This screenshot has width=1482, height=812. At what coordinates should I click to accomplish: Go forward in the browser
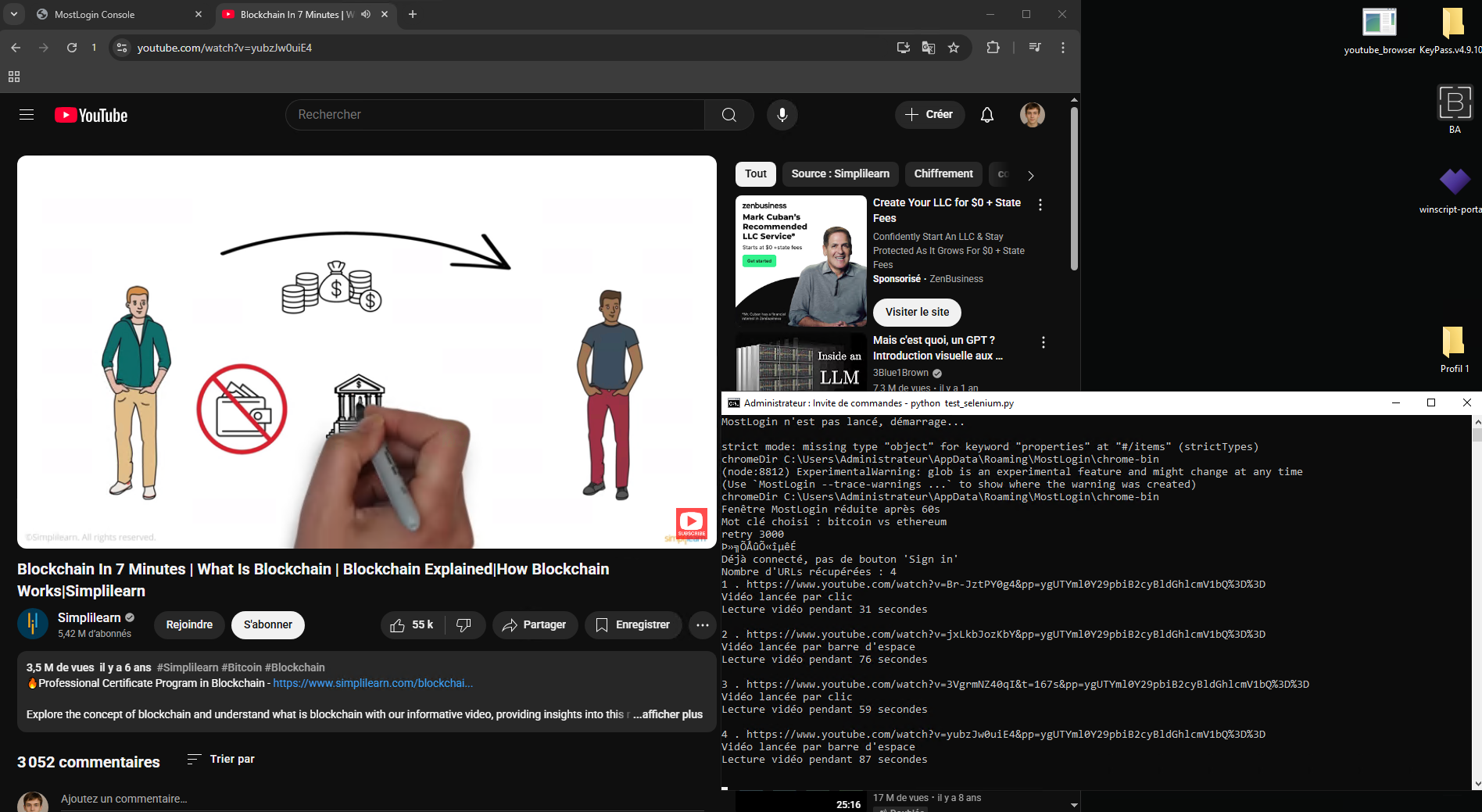[x=44, y=48]
